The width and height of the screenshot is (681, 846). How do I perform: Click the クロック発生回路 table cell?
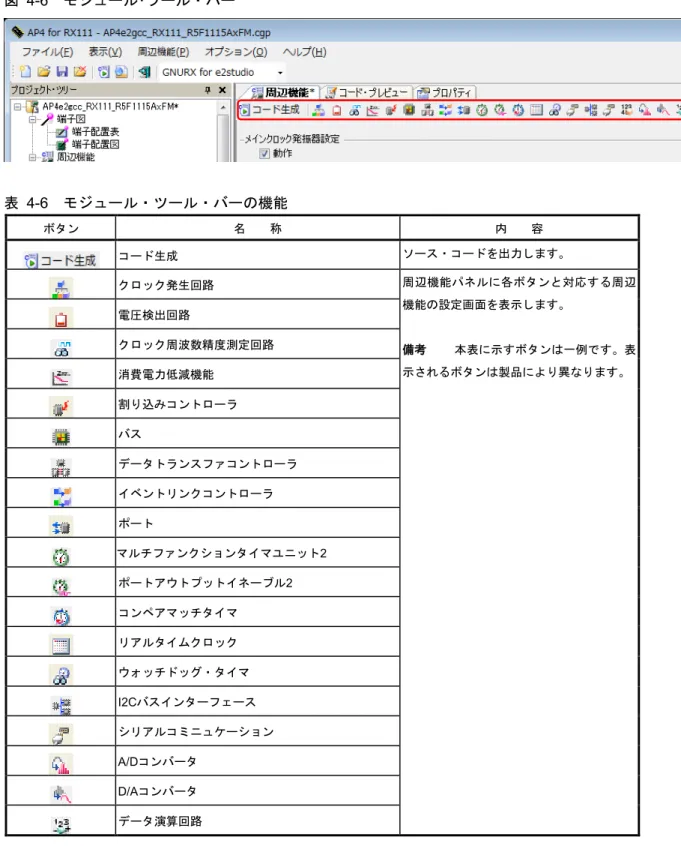click(x=257, y=285)
